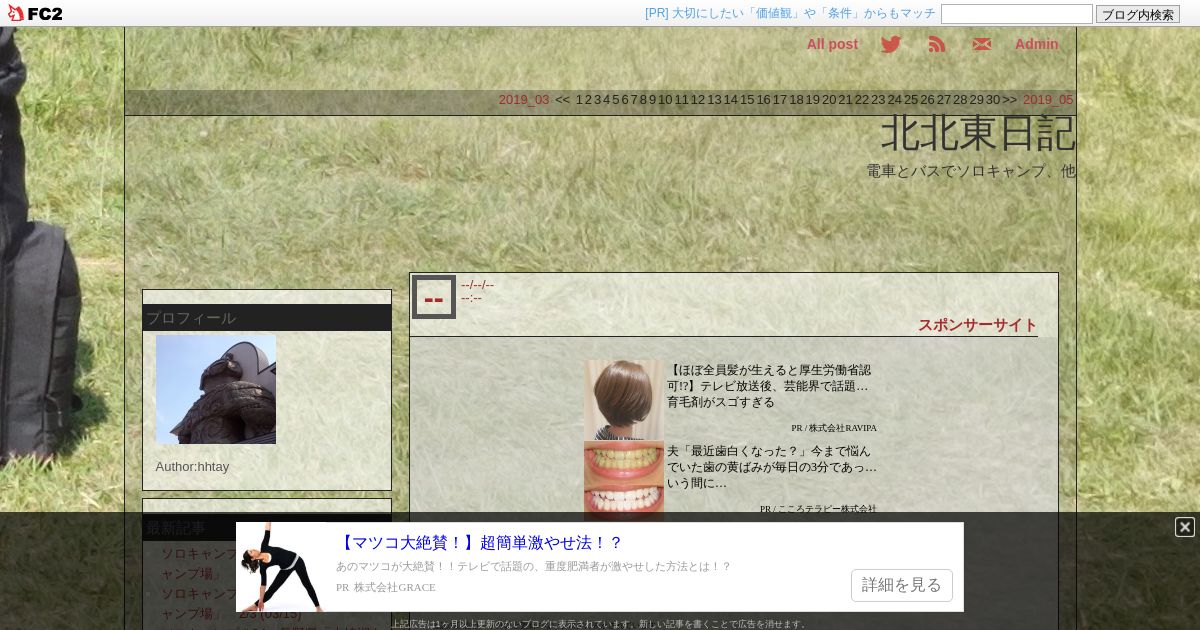This screenshot has height=630, width=1200.
Task: Click the 株式会社GRACE PR text
Action: coord(386,588)
